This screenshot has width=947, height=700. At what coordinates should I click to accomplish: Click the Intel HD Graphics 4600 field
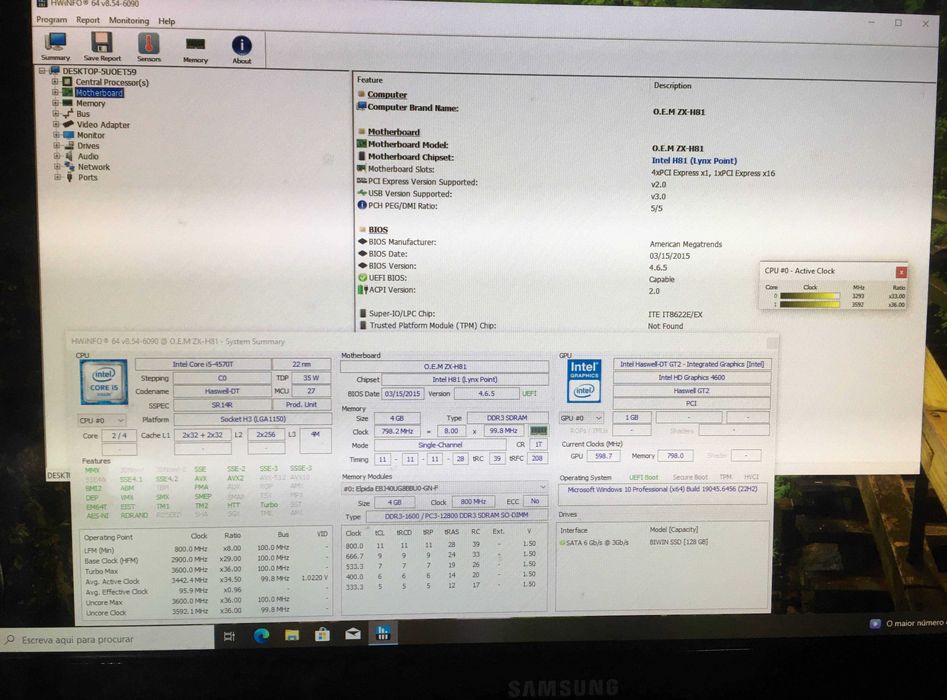pos(692,377)
